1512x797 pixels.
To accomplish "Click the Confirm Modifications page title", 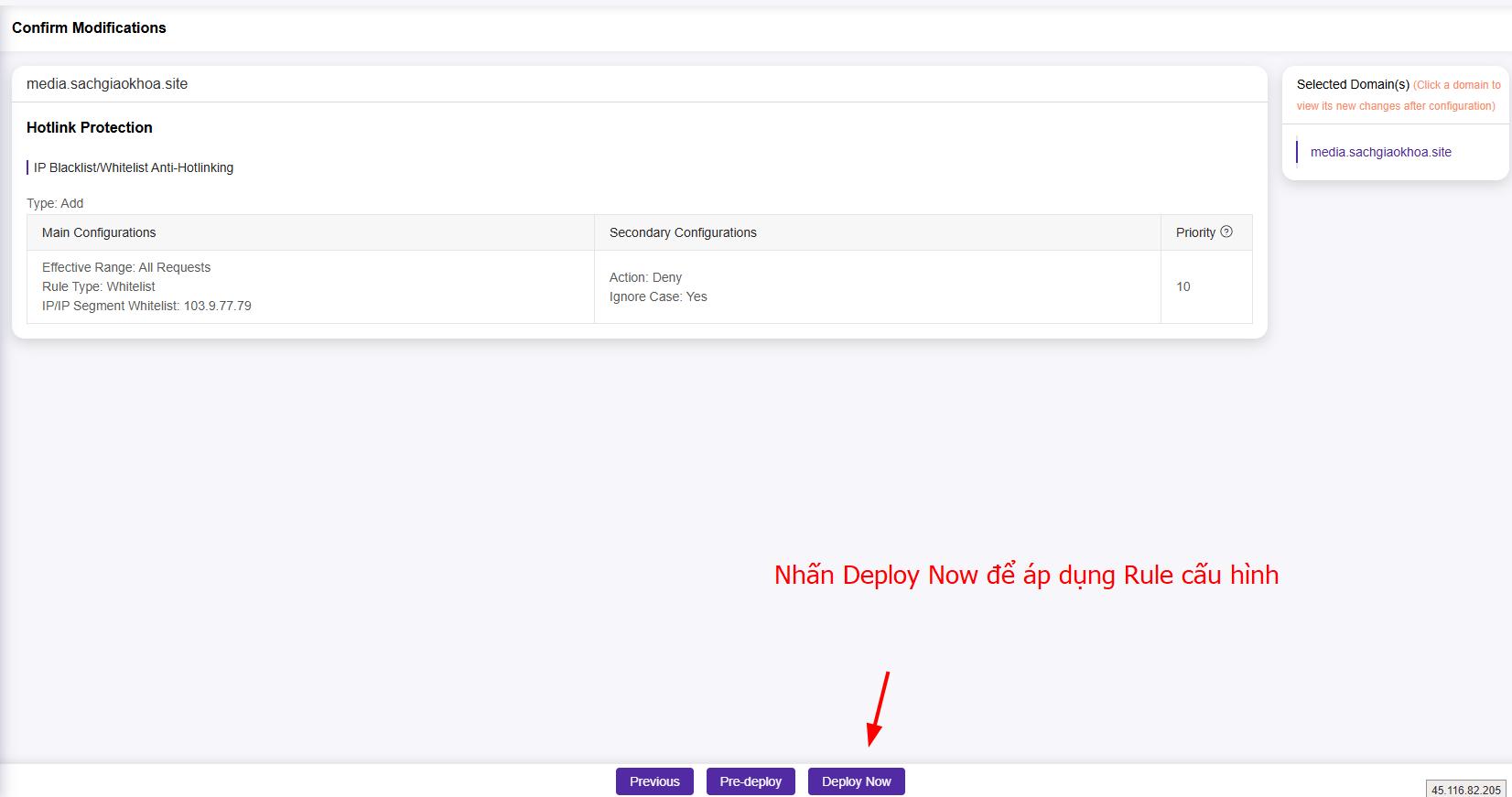I will [x=89, y=27].
